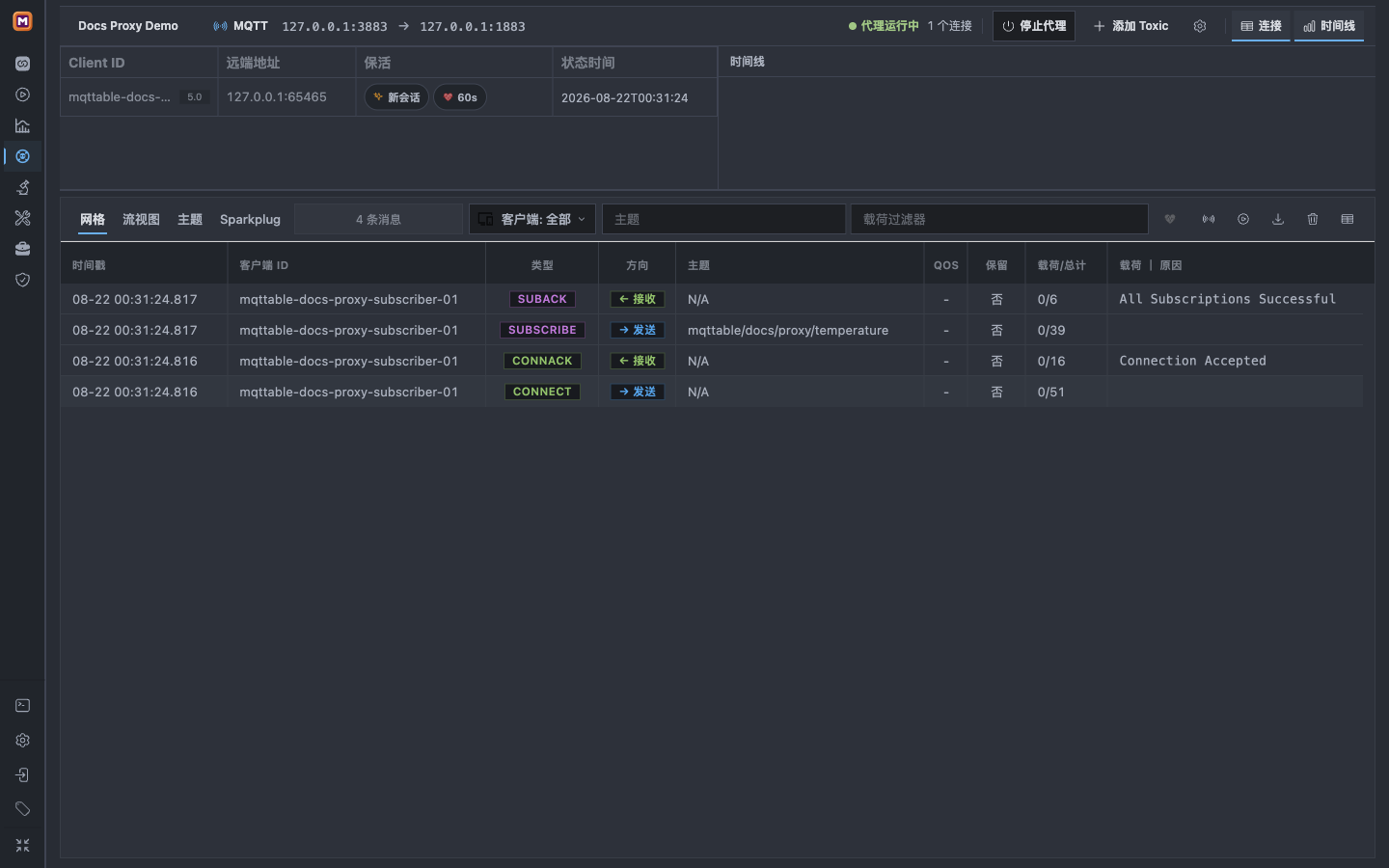Click the 停止代理 button
The height and width of the screenshot is (868, 1389).
point(1034,26)
